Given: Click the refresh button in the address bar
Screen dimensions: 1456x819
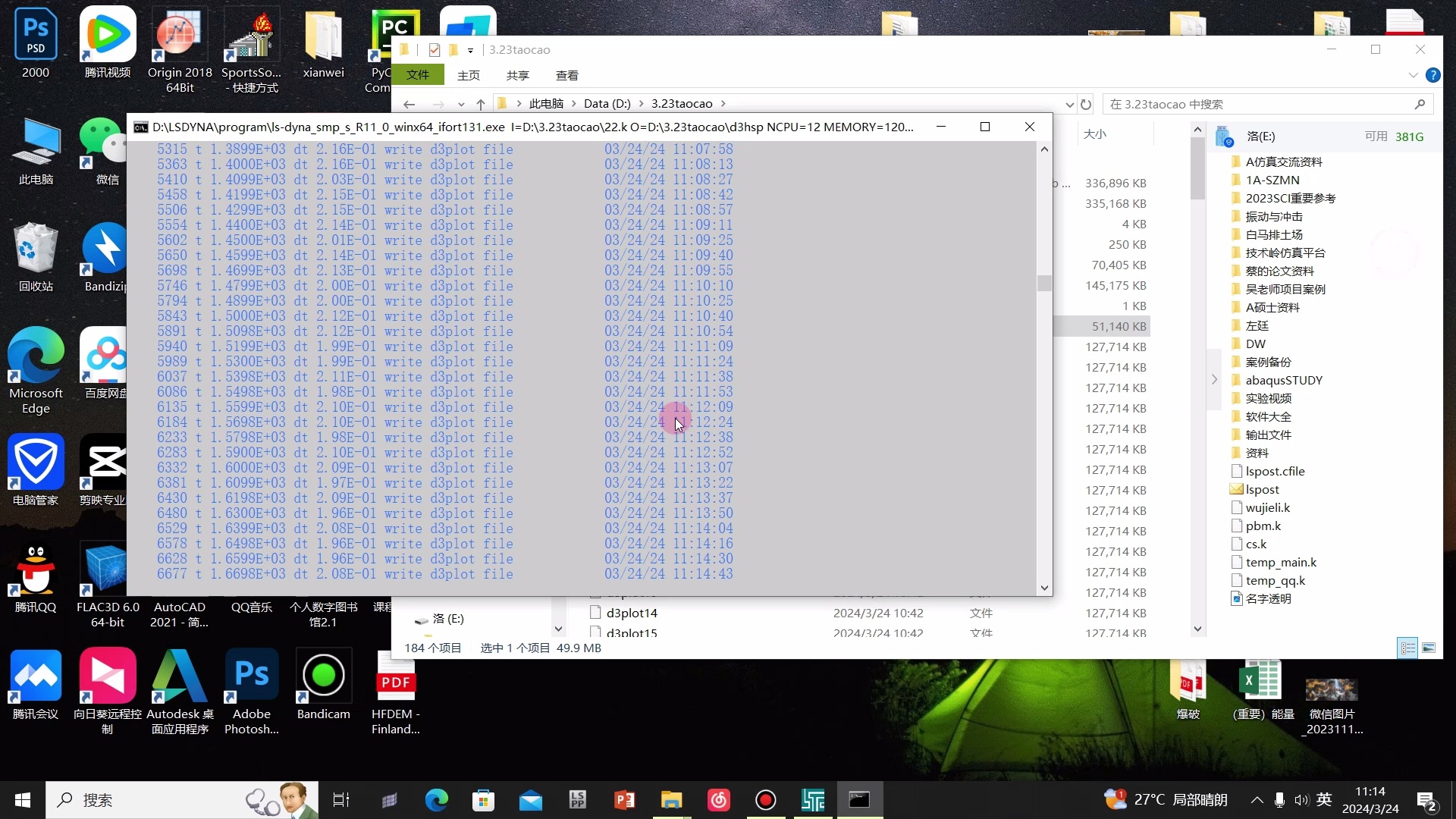Looking at the screenshot, I should (1086, 105).
